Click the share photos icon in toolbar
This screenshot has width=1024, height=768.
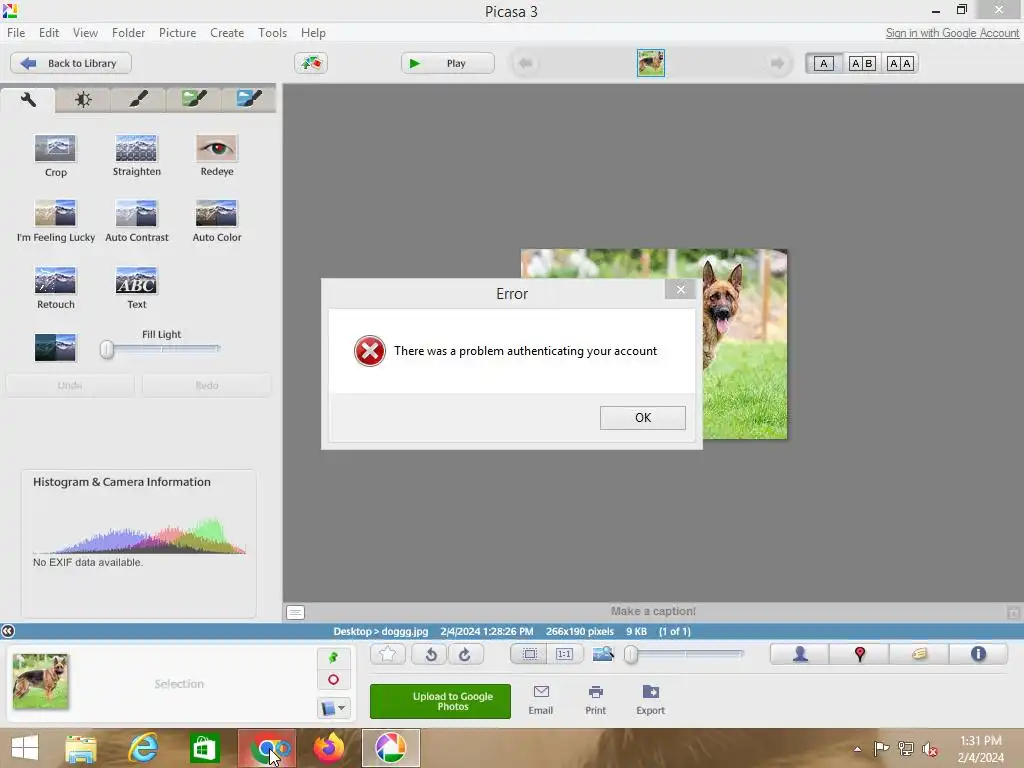click(311, 63)
